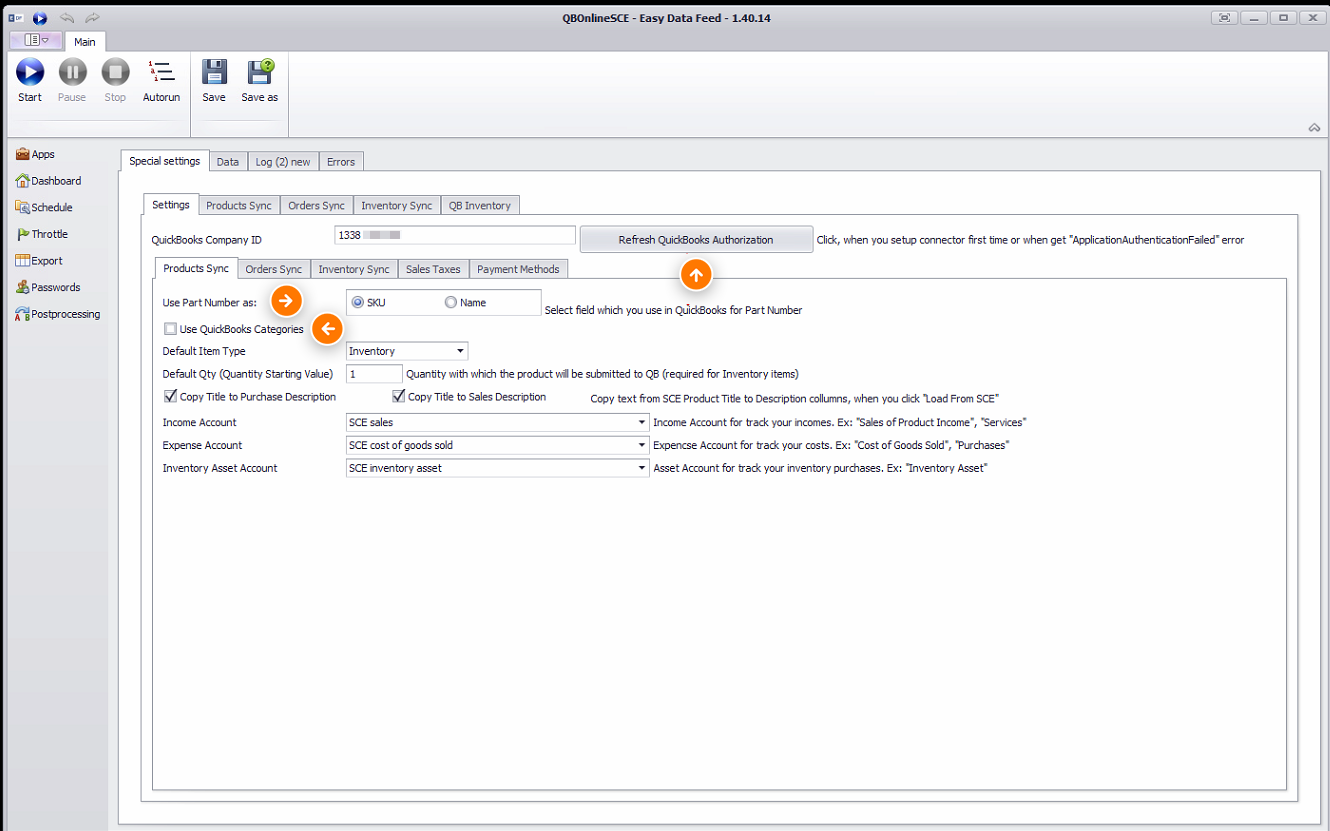Screen dimensions: 1330x831
Task: Open the Sales Taxes sub-tab
Action: pyautogui.click(x=433, y=270)
